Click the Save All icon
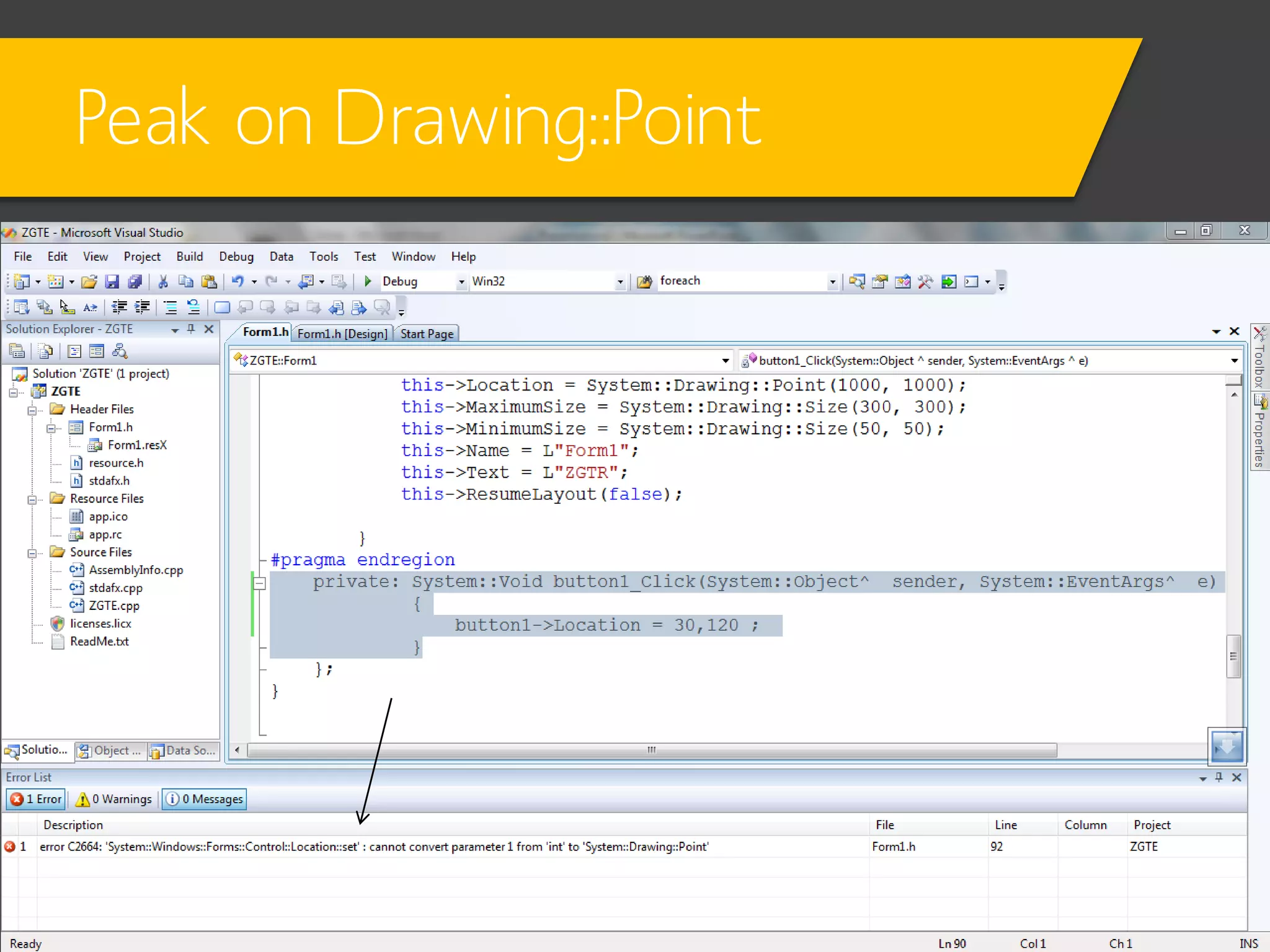Image resolution: width=1270 pixels, height=952 pixels. click(x=135, y=281)
